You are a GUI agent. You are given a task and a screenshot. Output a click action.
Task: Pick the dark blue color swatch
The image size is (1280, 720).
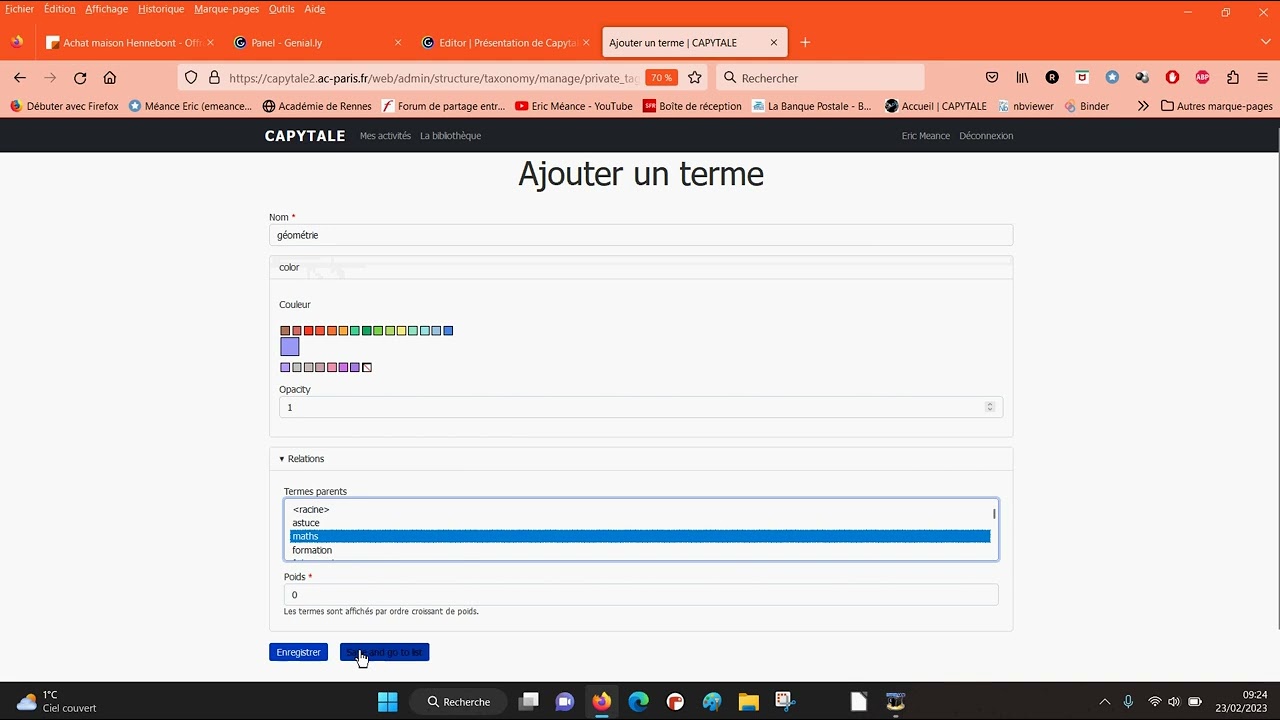pos(448,331)
